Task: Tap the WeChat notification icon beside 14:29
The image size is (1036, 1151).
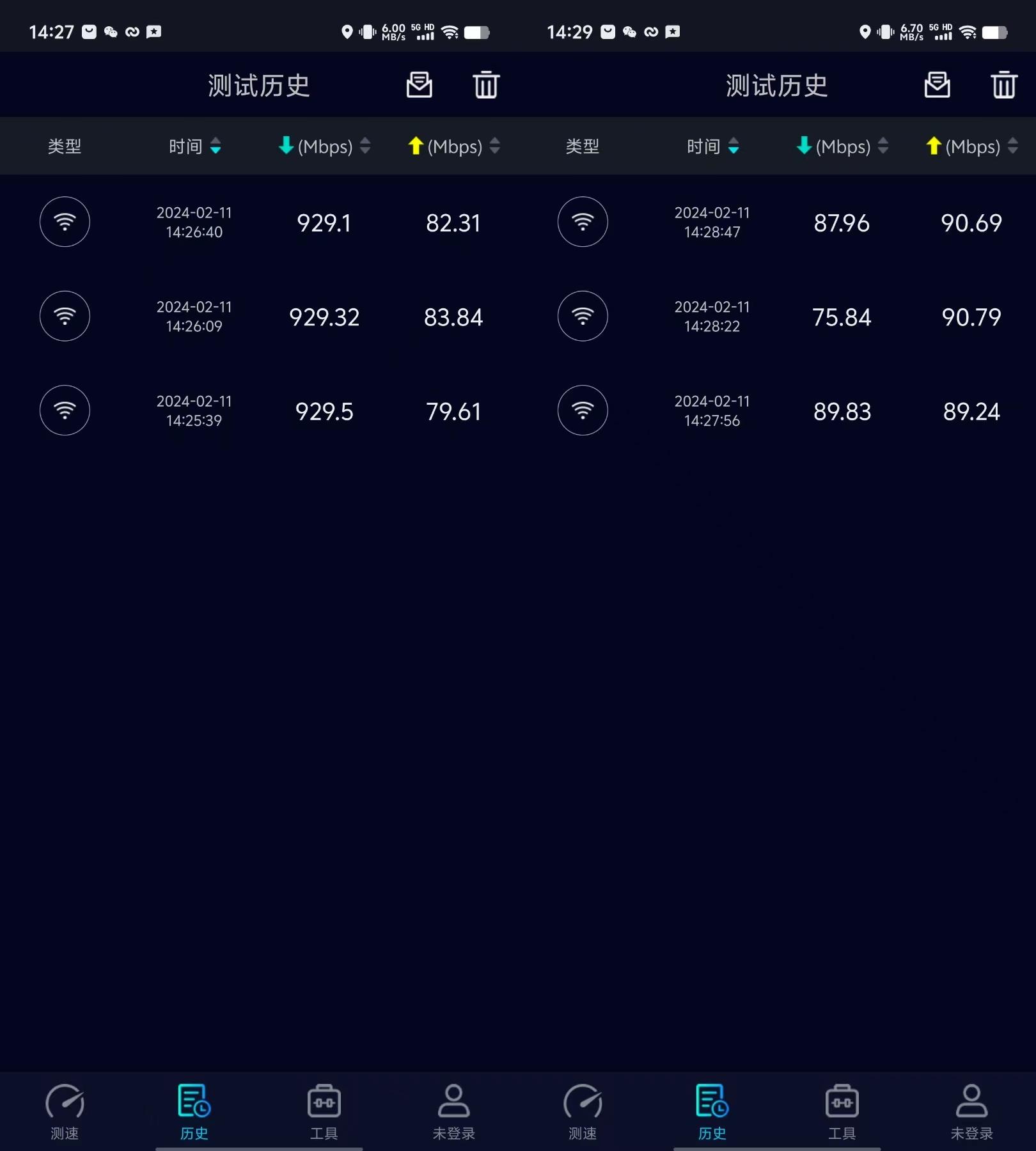Action: [629, 32]
